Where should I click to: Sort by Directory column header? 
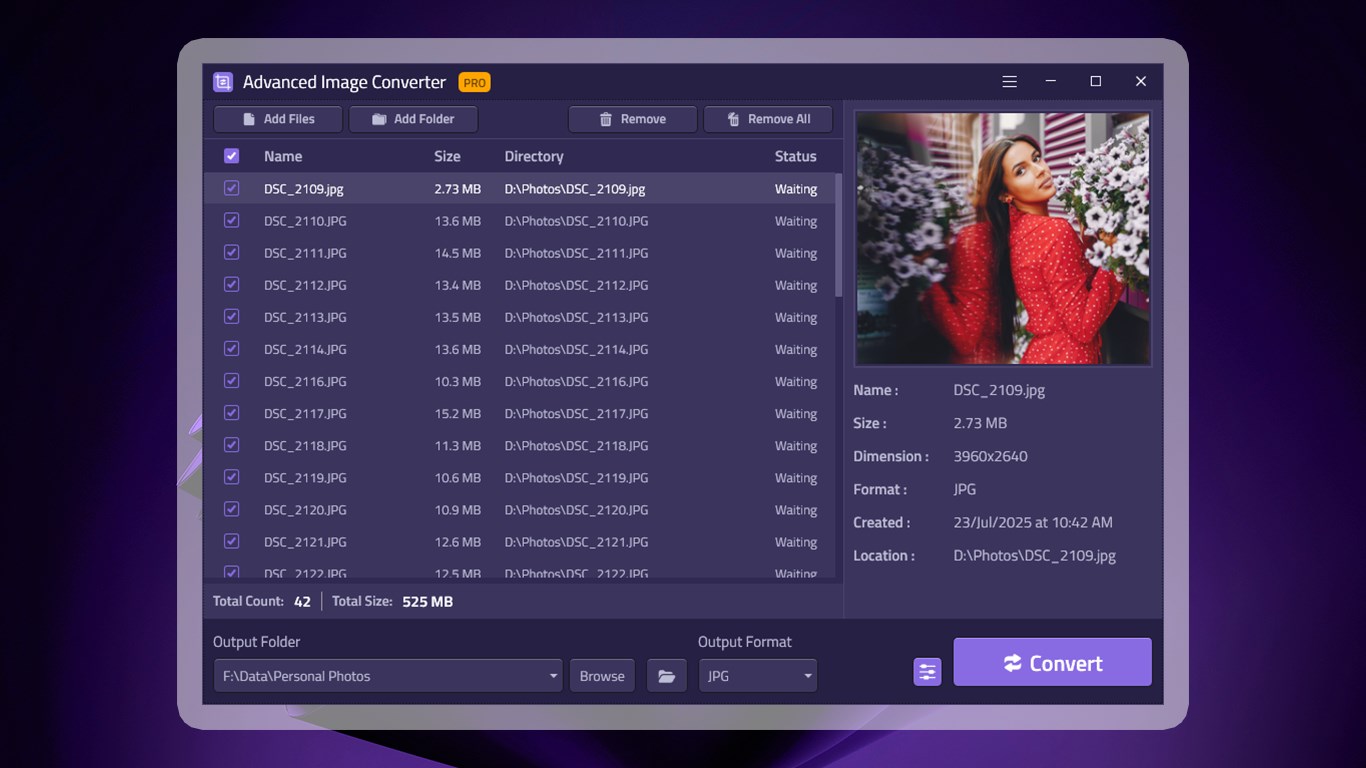click(x=534, y=156)
